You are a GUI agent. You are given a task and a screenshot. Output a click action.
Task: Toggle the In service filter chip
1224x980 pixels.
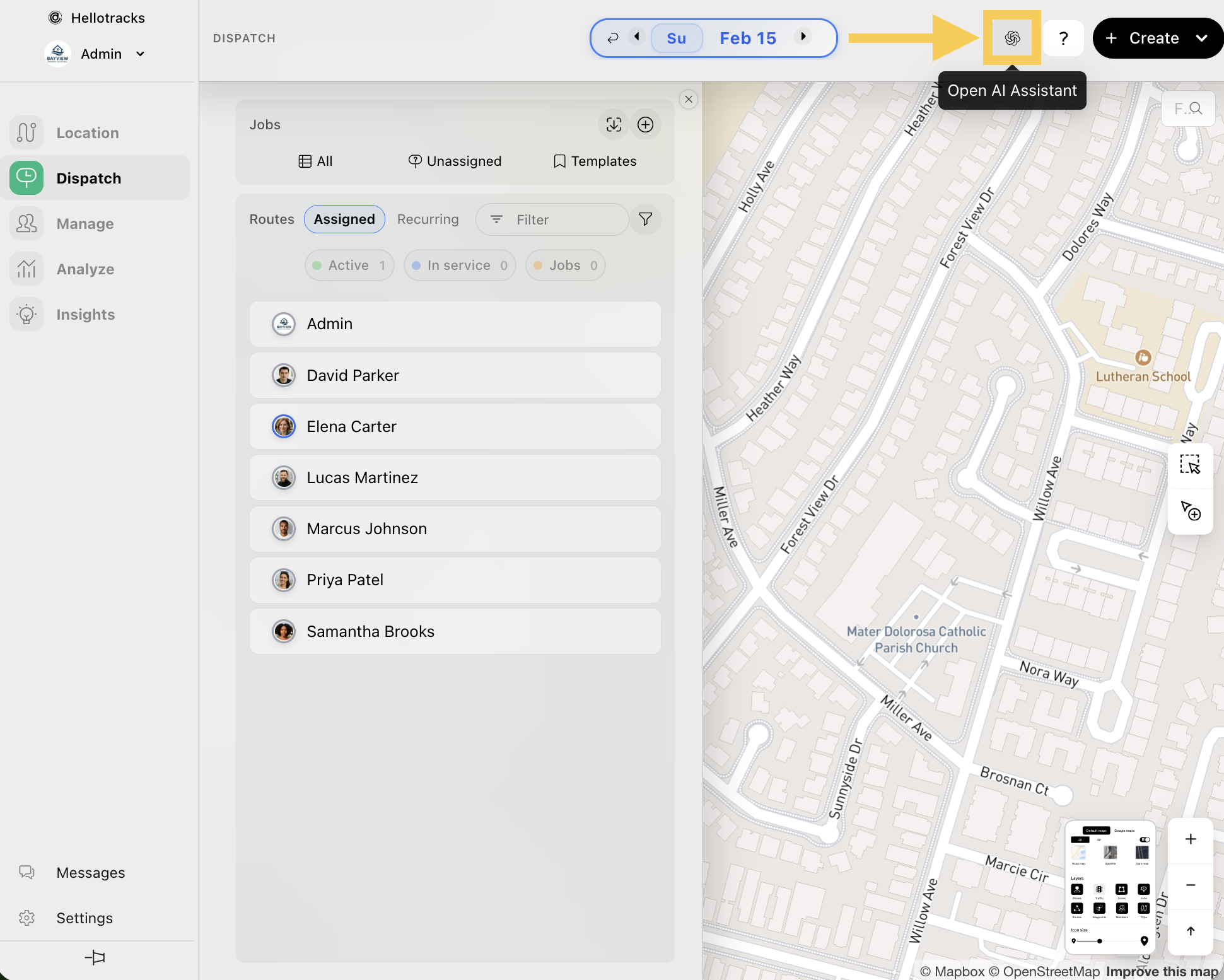click(x=460, y=265)
